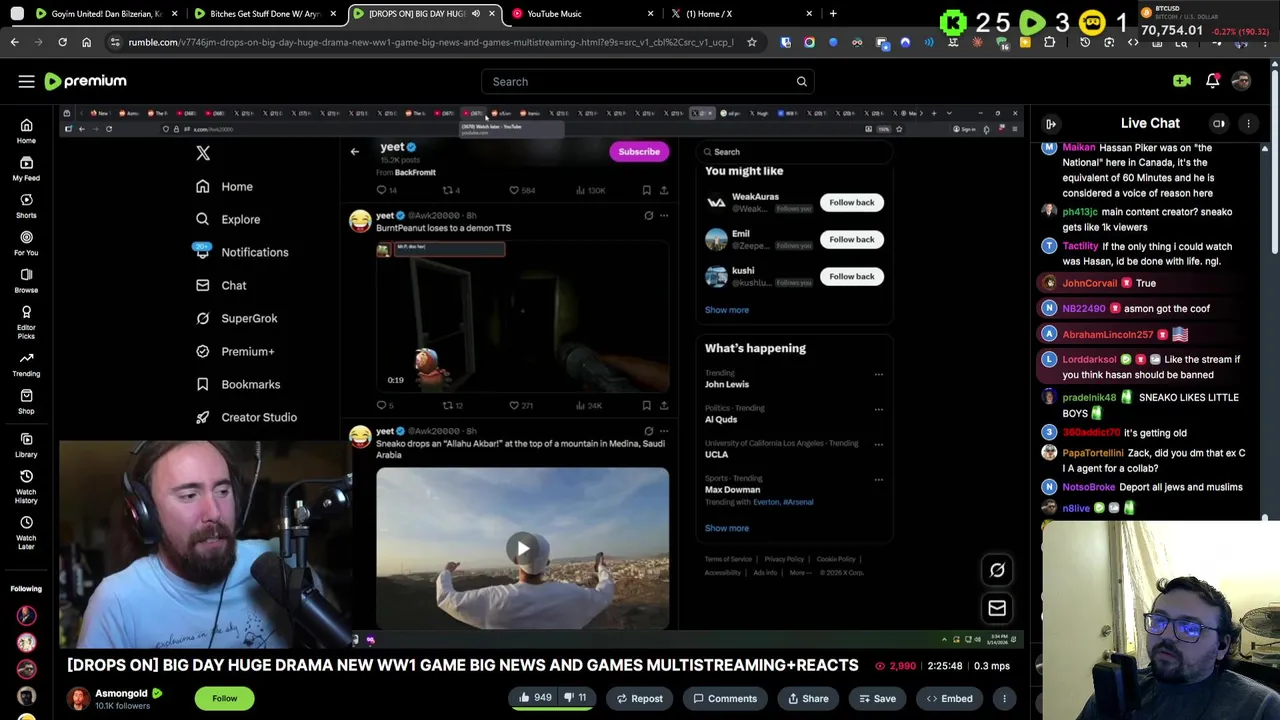Screen dimensions: 1280x720
Task: Switch to YouTube Music tab
Action: [x=582, y=14]
